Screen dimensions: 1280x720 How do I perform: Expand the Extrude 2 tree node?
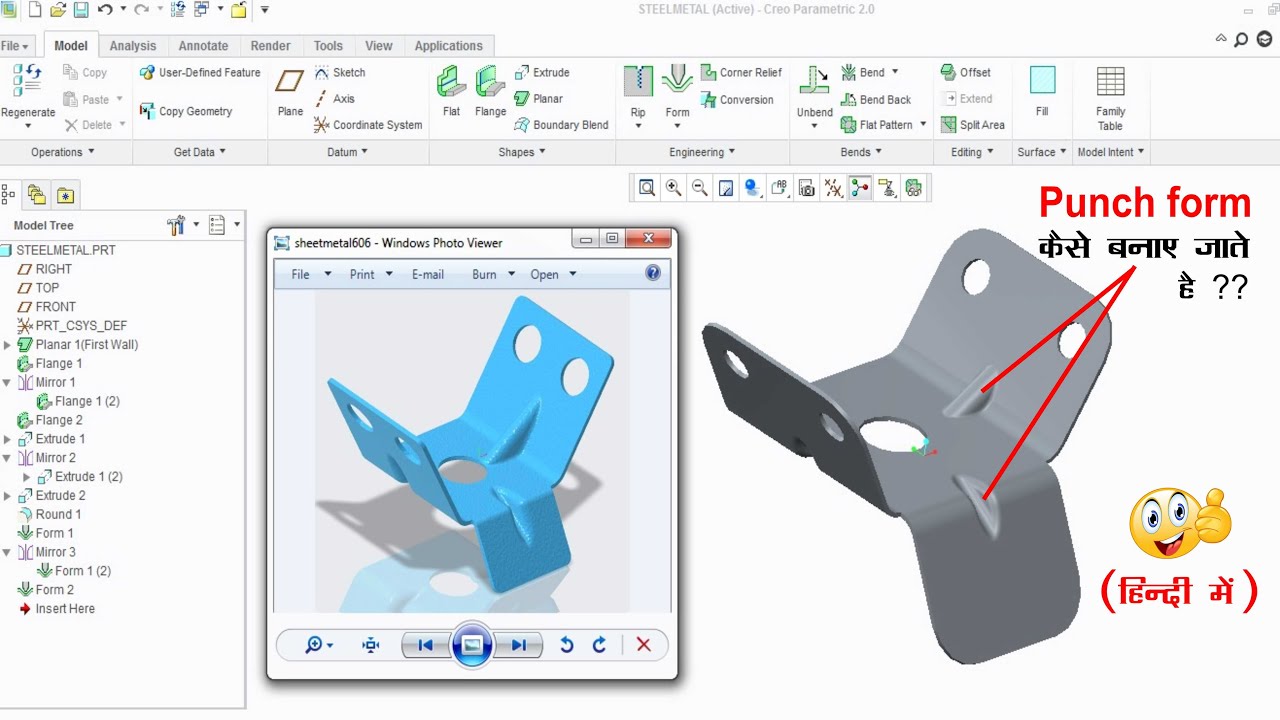pyautogui.click(x=8, y=496)
